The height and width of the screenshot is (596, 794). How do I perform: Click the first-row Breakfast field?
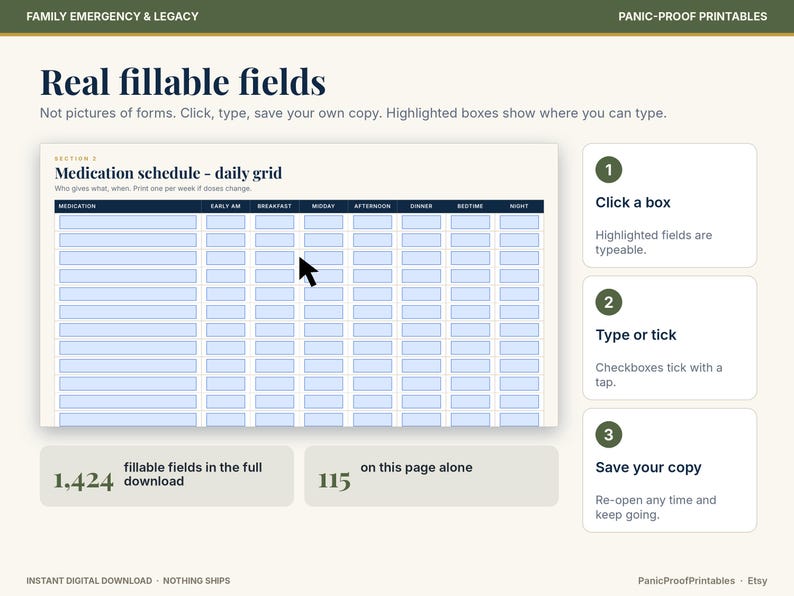(x=274, y=222)
